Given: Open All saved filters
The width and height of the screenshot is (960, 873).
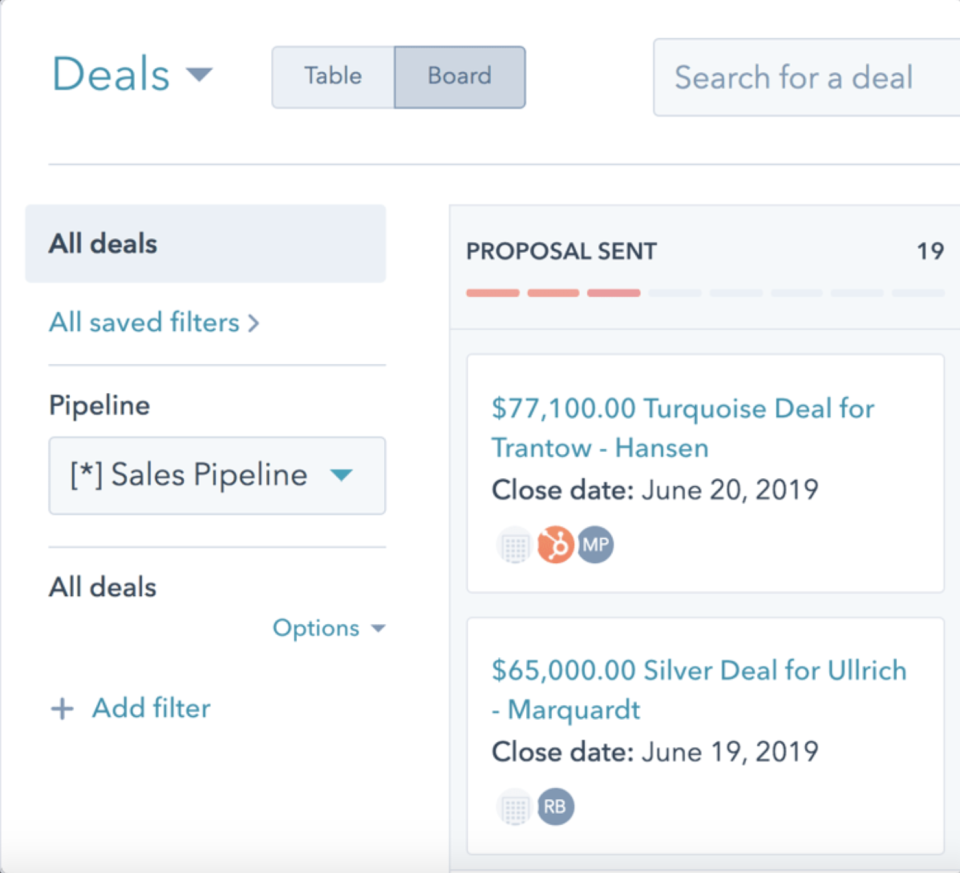Looking at the screenshot, I should click(146, 322).
